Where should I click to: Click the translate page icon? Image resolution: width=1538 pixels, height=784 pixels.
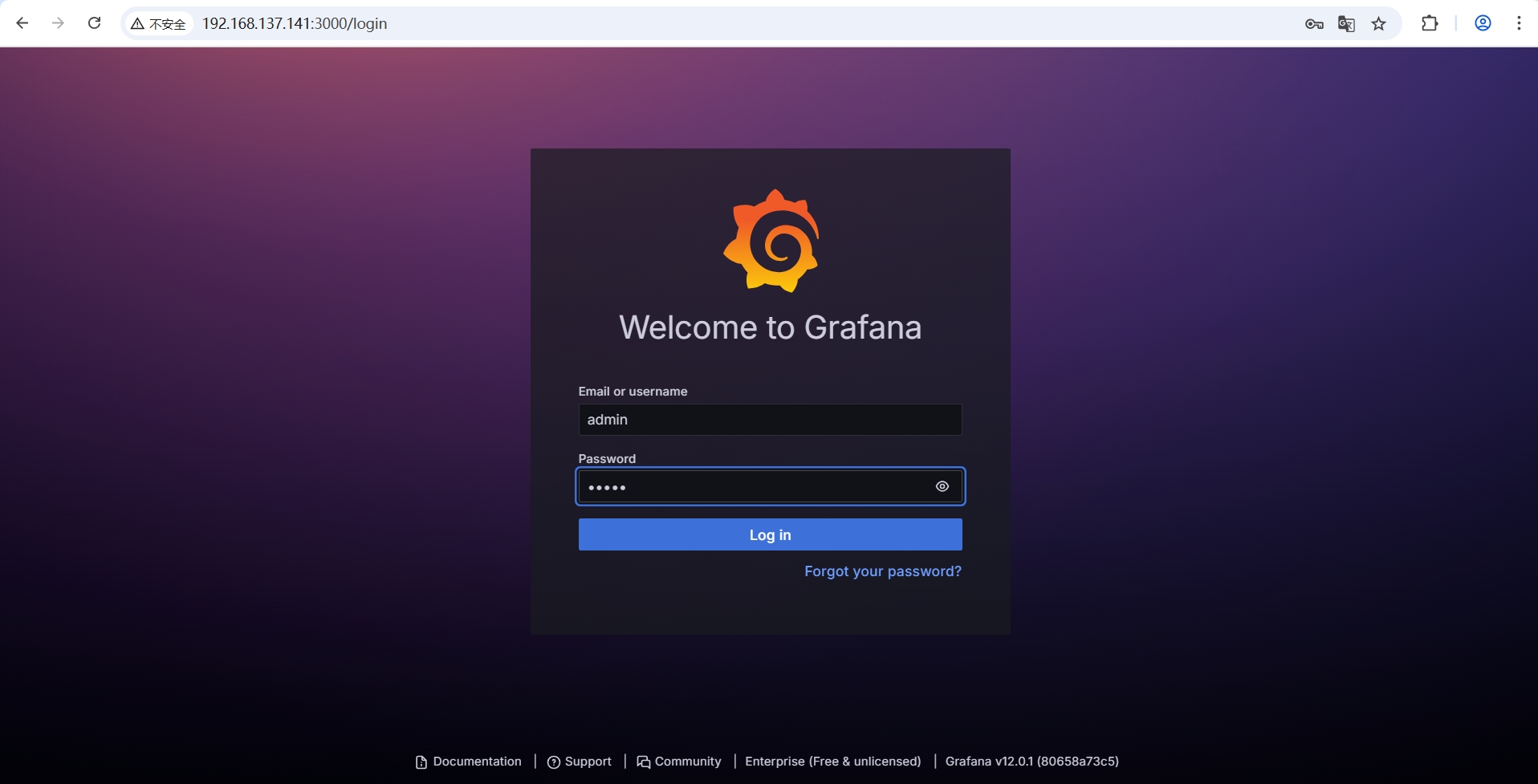point(1346,24)
